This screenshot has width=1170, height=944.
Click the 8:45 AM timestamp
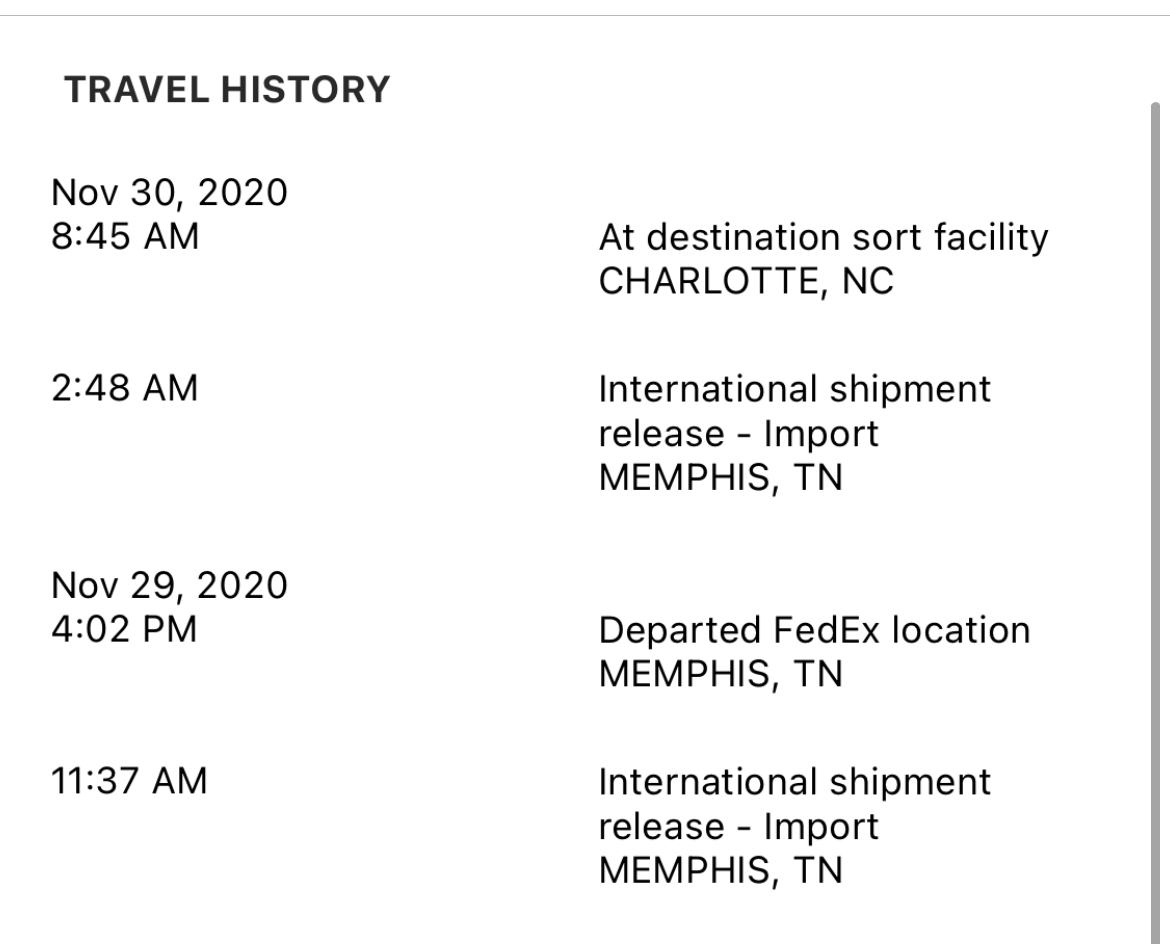point(125,237)
